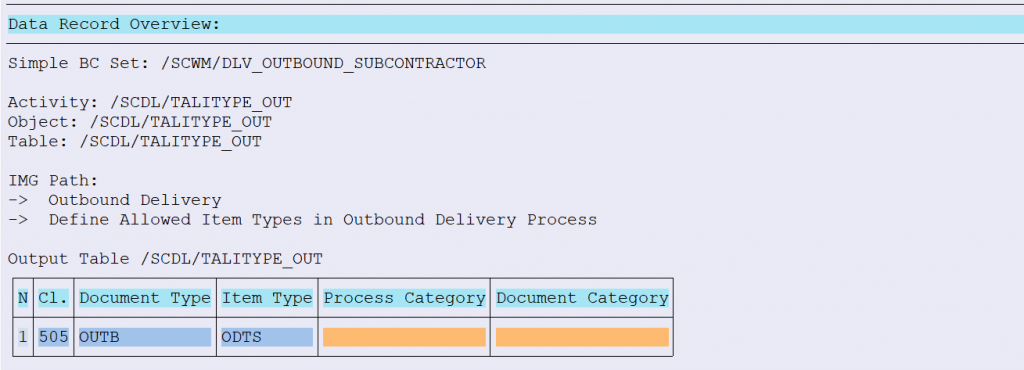Click the OUTB document type cell

(145, 337)
